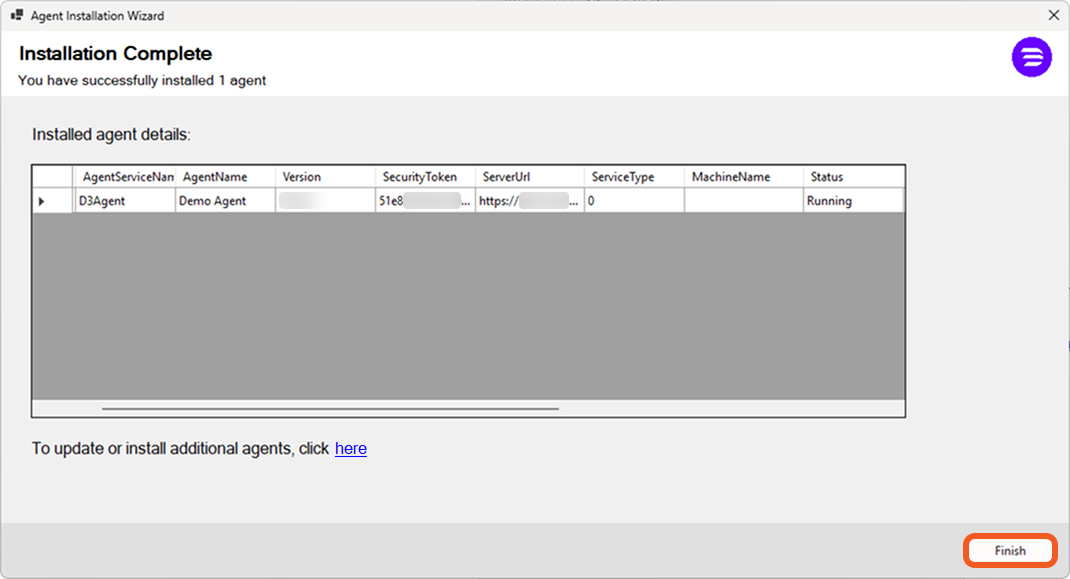Click the table's horizontal scrollbar
The height and width of the screenshot is (579, 1070).
(330, 408)
